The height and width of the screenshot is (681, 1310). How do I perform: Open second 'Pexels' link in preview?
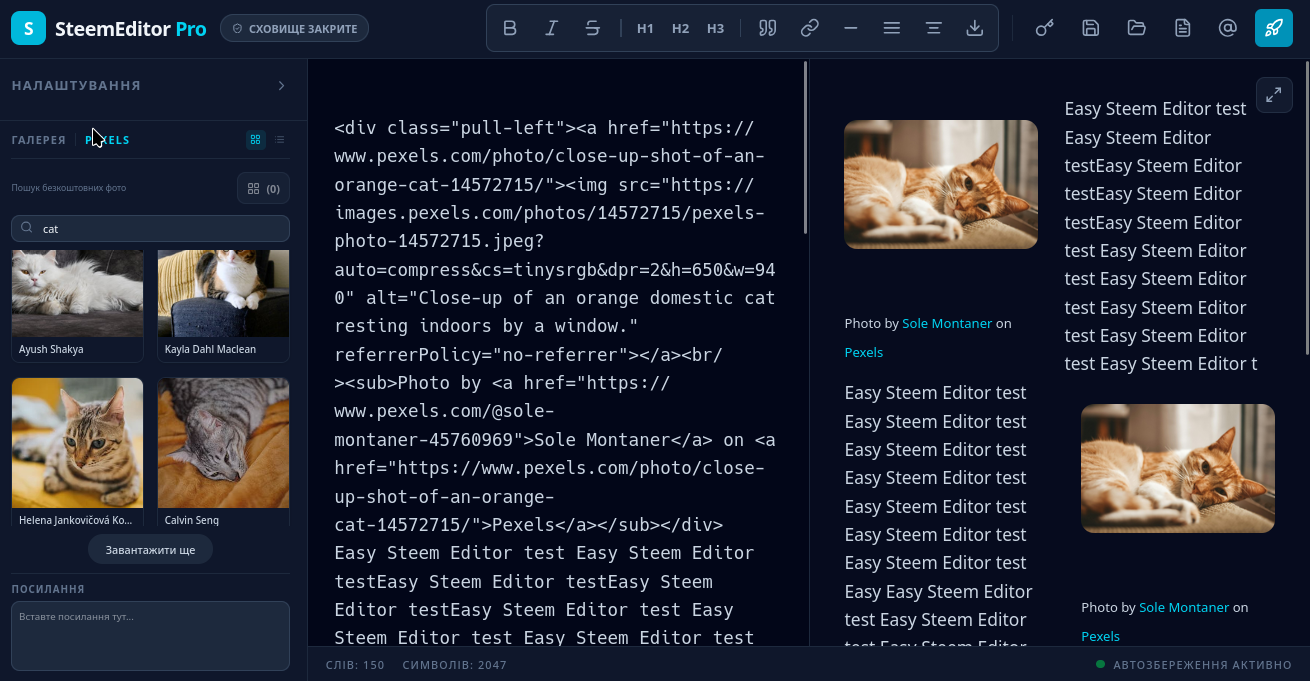pyautogui.click(x=1100, y=636)
